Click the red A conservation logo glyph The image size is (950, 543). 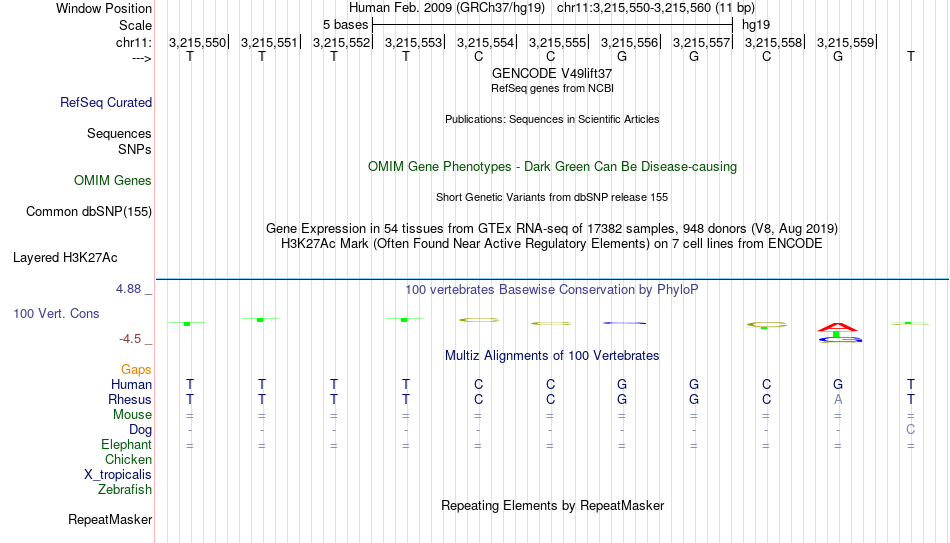[837, 327]
